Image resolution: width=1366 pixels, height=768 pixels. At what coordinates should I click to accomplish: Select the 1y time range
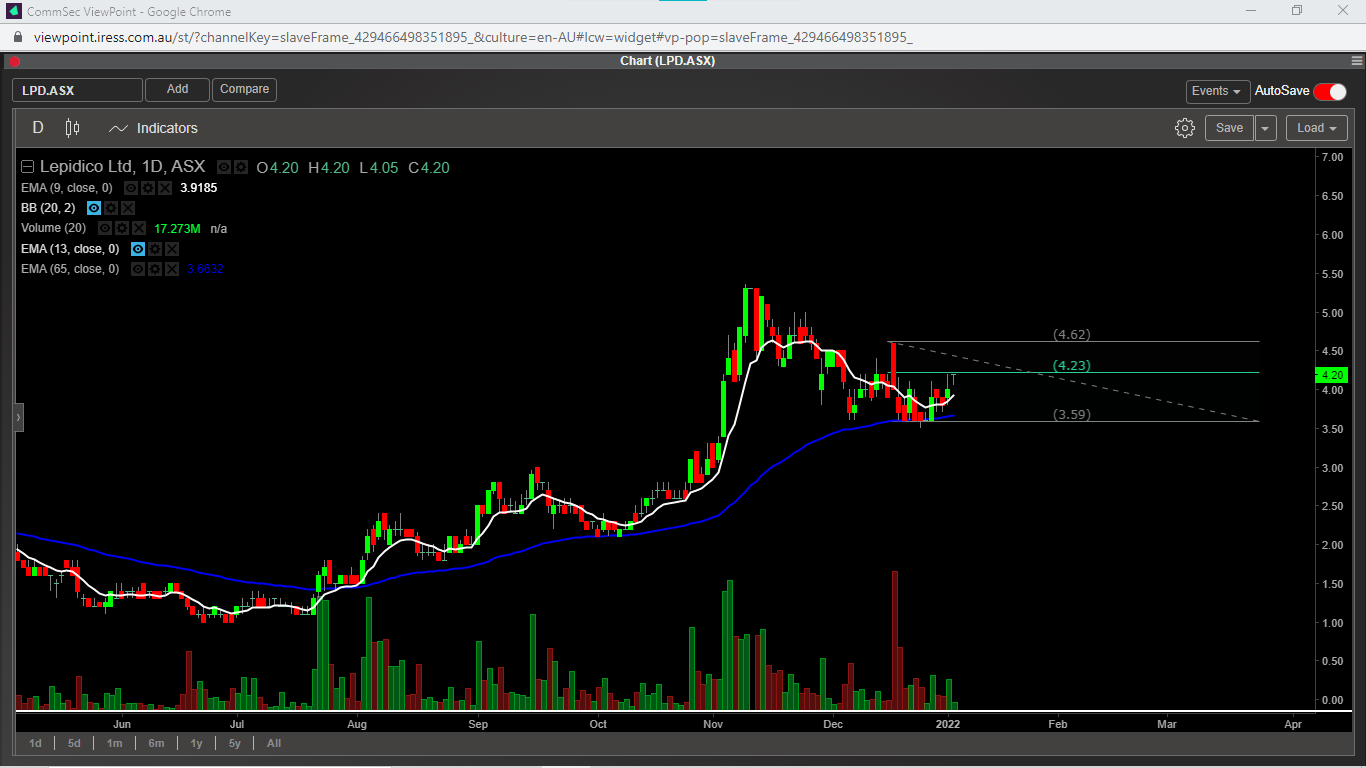(x=196, y=743)
